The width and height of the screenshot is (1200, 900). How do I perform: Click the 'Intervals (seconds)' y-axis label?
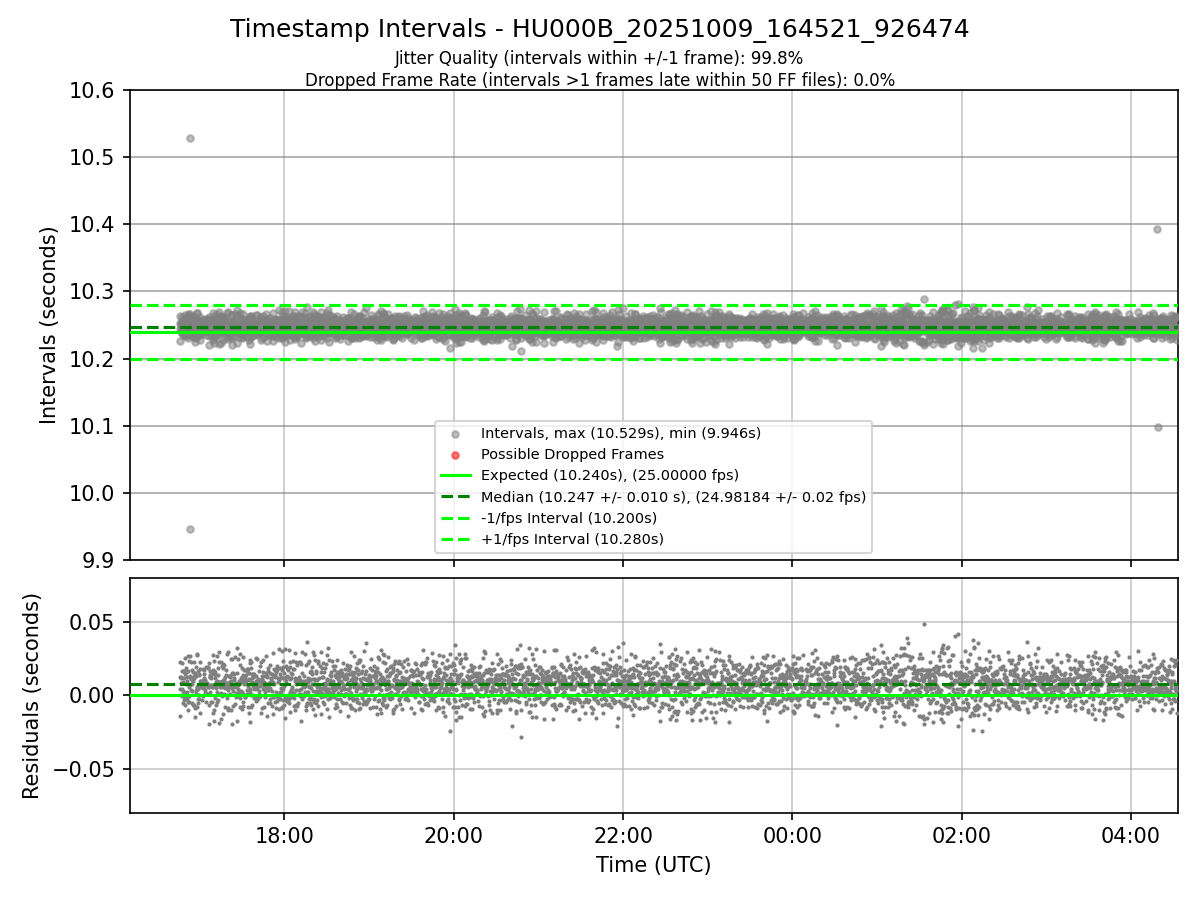point(49,325)
